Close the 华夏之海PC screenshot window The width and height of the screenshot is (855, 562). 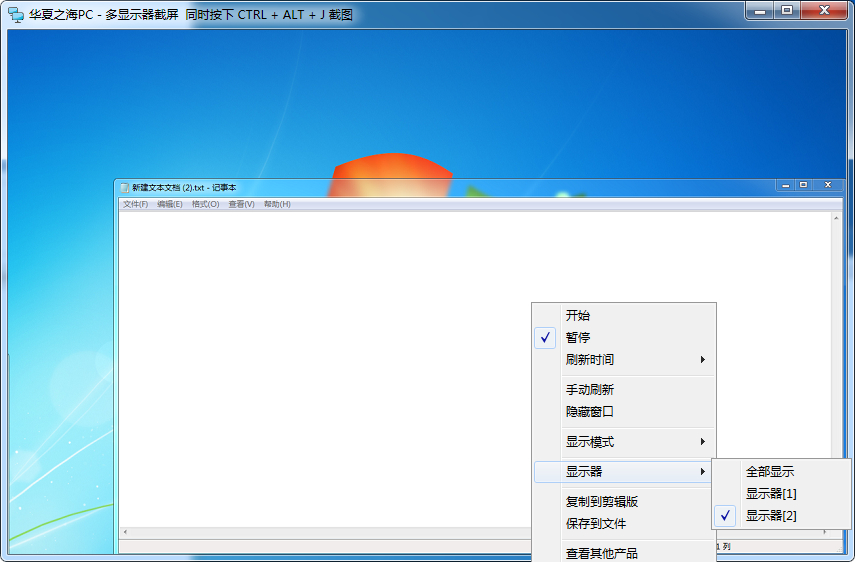(x=825, y=10)
